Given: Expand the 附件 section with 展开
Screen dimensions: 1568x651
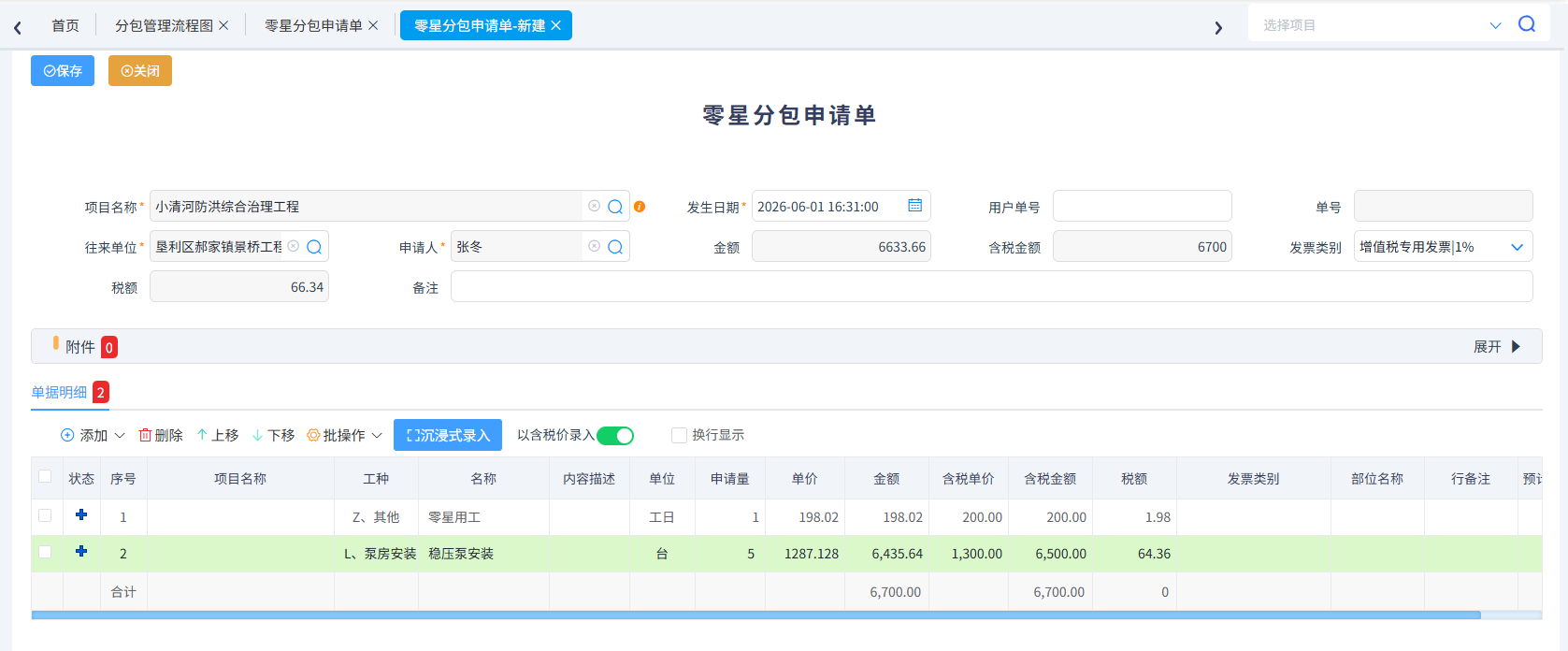Looking at the screenshot, I should pos(1497,347).
